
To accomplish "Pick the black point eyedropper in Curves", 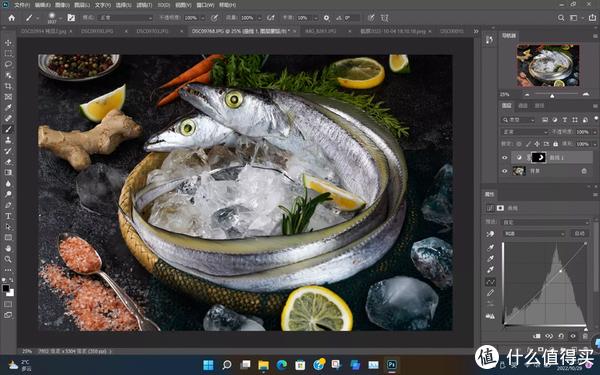I will coord(491,248).
